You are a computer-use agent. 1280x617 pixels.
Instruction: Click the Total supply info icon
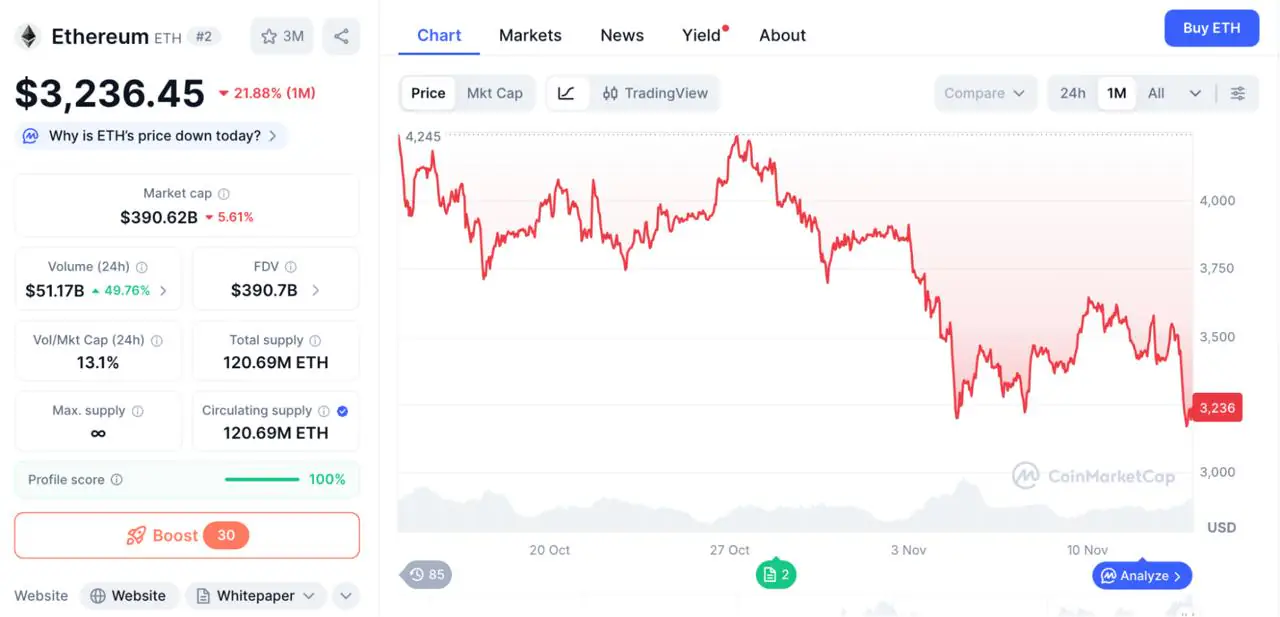pyautogui.click(x=315, y=341)
